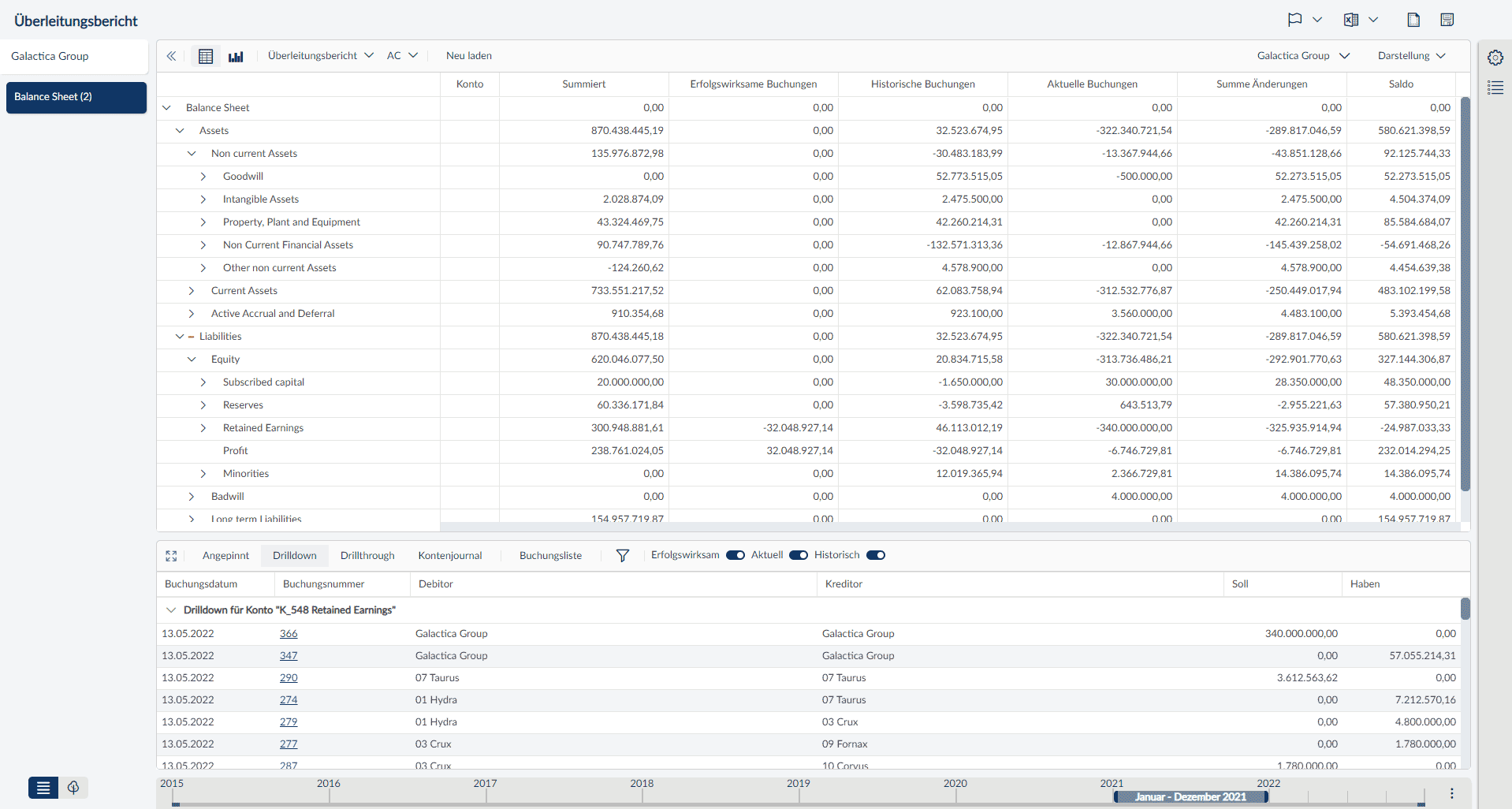This screenshot has height=809, width=1512.
Task: Collapse the Non current Assets row
Action: (x=192, y=154)
